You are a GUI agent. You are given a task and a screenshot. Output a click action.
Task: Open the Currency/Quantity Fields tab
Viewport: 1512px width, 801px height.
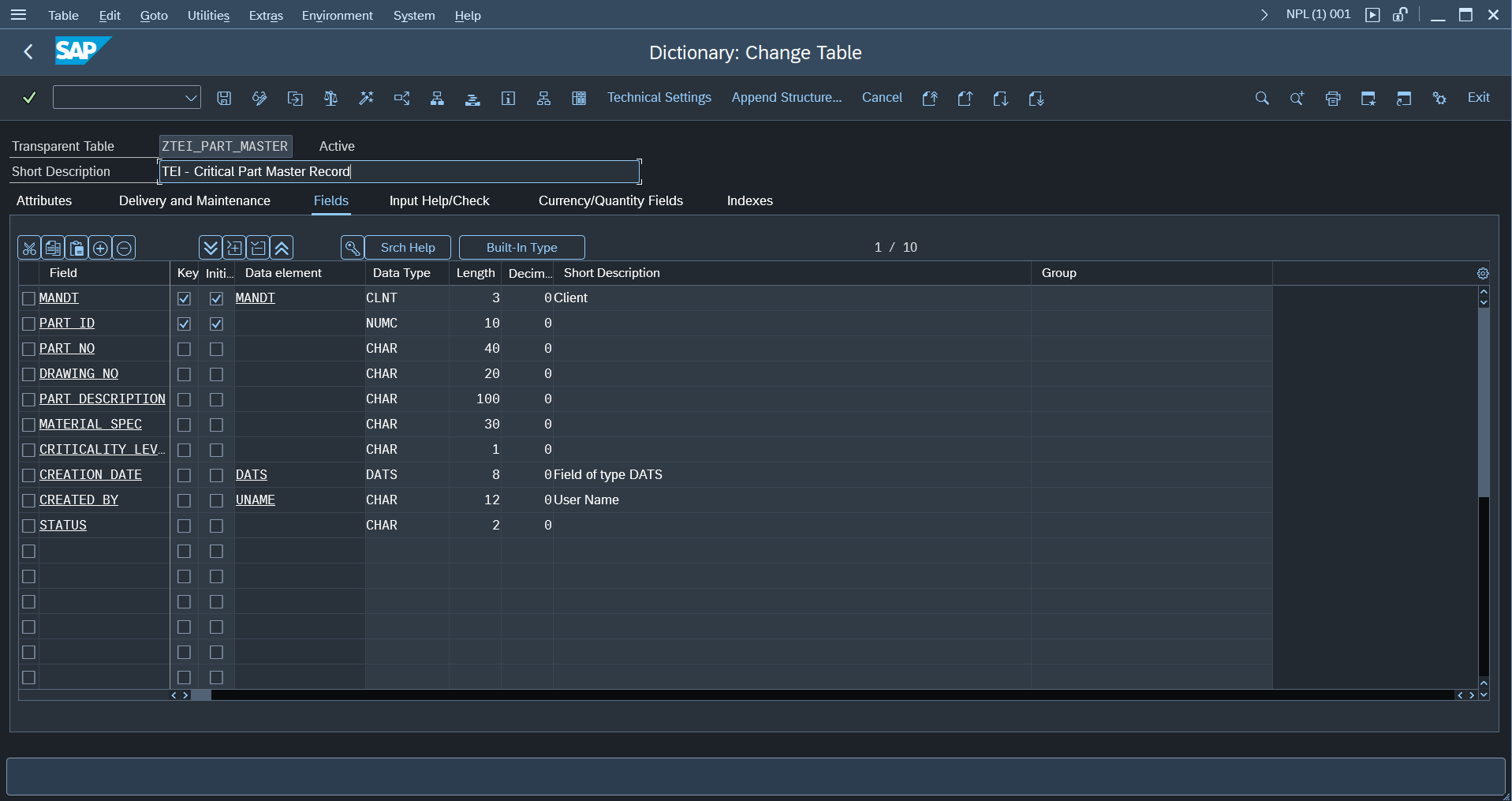pos(610,200)
